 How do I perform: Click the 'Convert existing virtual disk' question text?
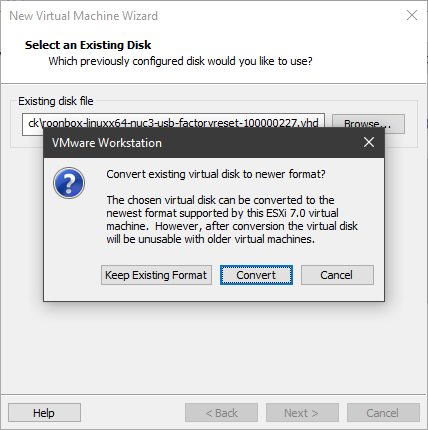pyautogui.click(x=216, y=174)
